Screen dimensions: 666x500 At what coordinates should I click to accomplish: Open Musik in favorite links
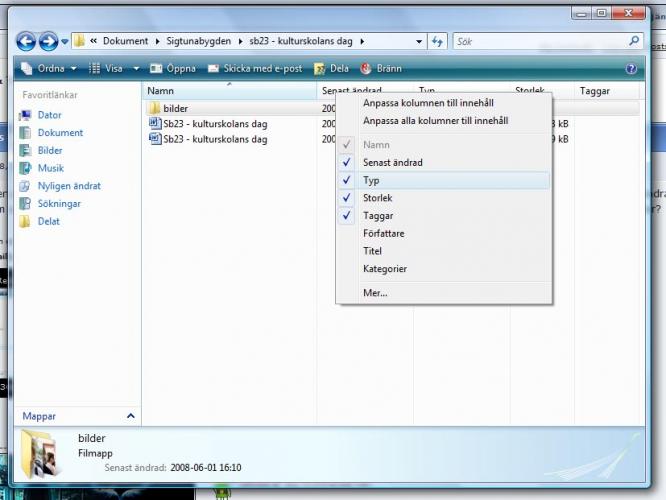click(50, 168)
